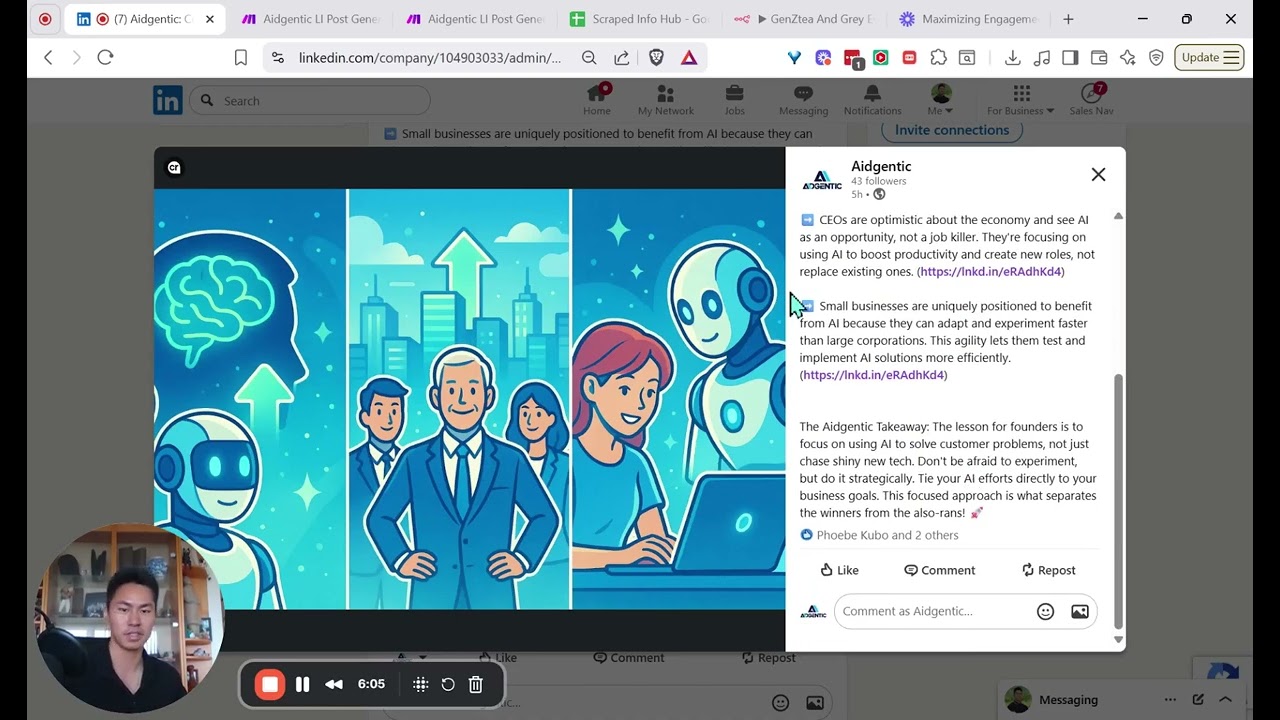Viewport: 1280px width, 720px height.
Task: Click the LinkedIn logo
Action: click(x=168, y=100)
